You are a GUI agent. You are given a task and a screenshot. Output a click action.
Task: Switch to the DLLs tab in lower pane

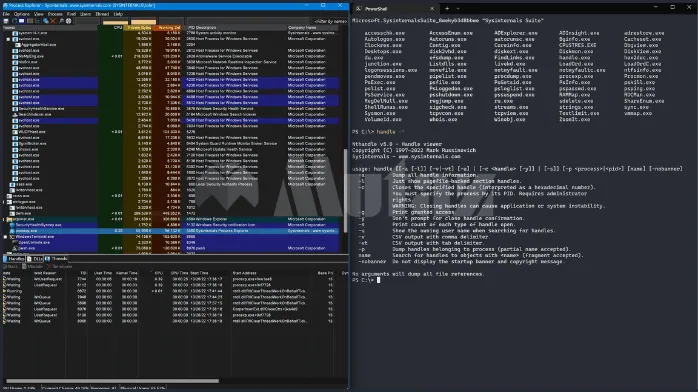tap(35, 259)
